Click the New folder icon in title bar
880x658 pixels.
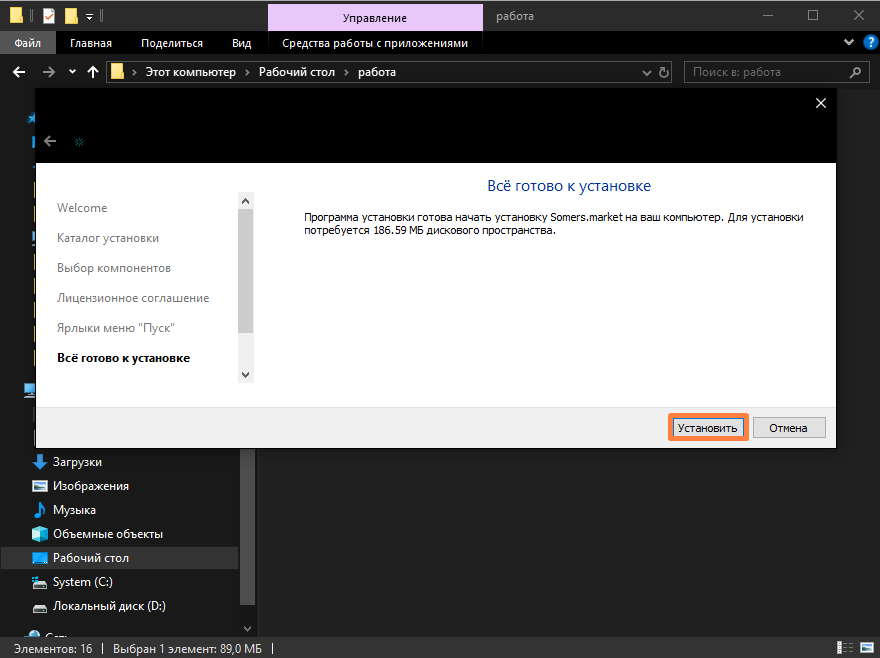(71, 16)
